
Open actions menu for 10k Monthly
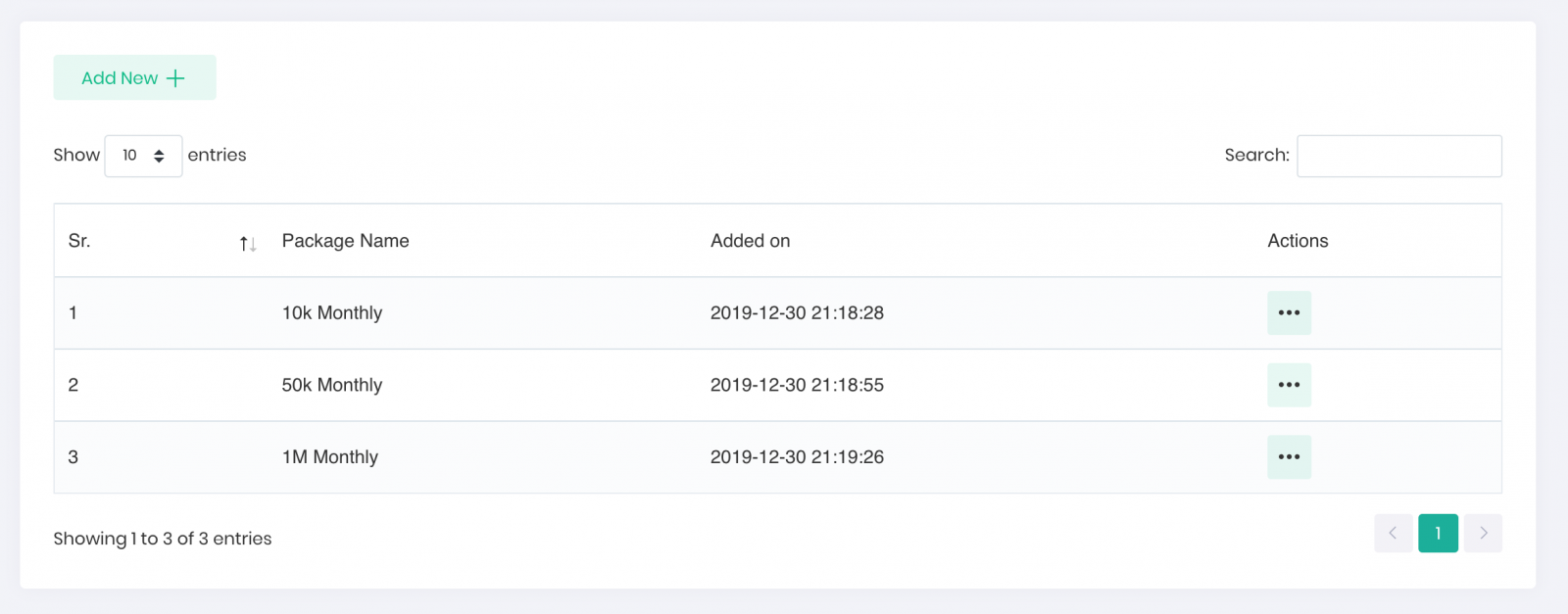1289,313
